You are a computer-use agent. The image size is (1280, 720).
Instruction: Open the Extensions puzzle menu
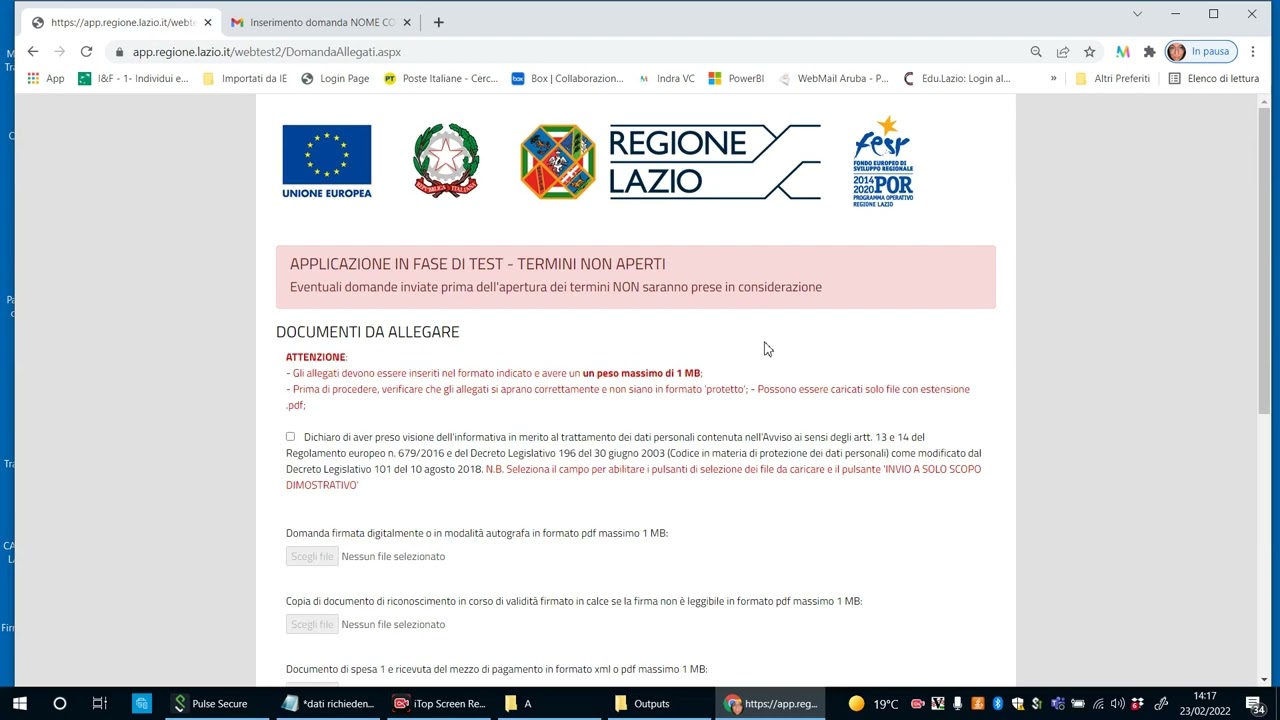tap(1149, 51)
